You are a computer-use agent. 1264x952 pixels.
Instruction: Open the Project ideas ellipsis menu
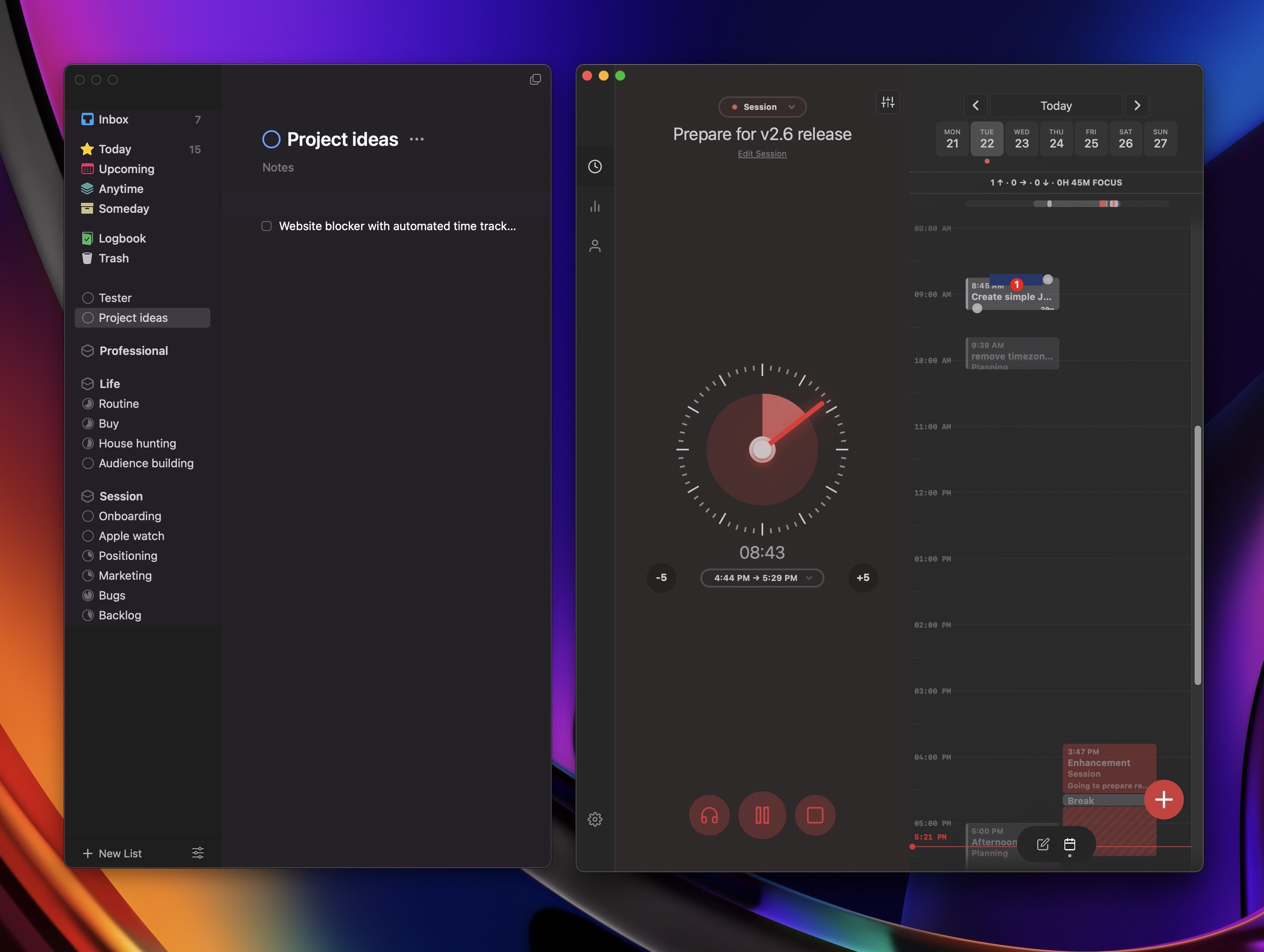click(417, 139)
